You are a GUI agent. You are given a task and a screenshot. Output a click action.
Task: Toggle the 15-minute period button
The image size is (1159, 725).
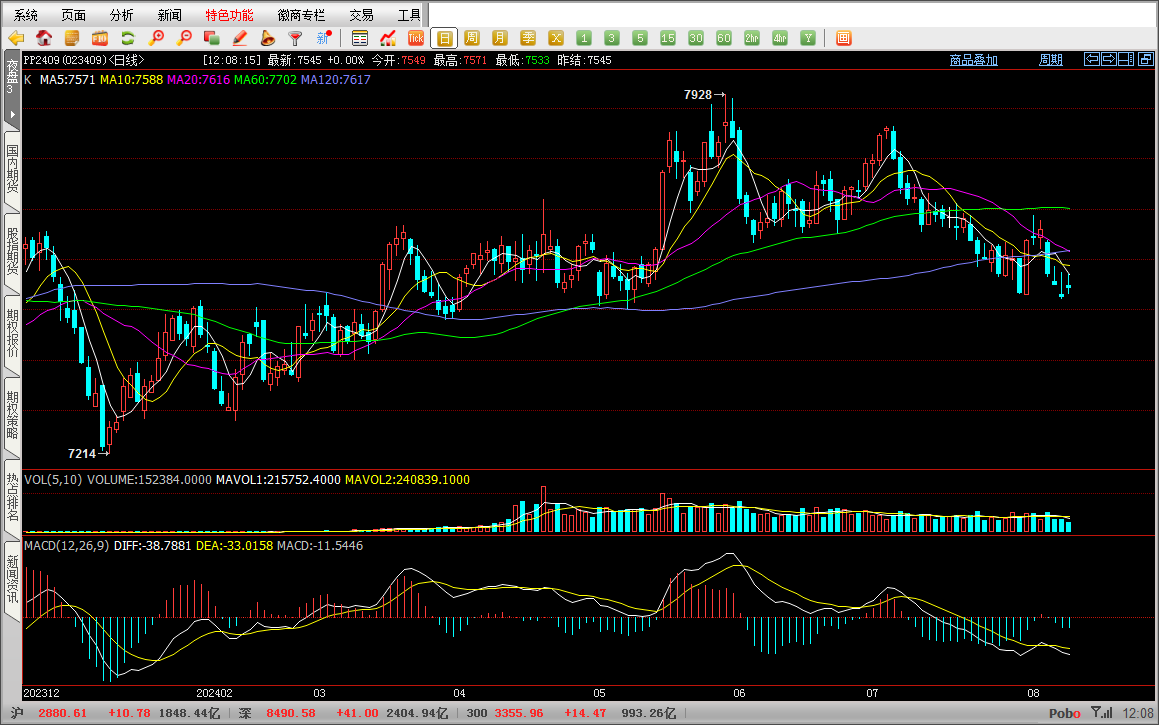[668, 38]
